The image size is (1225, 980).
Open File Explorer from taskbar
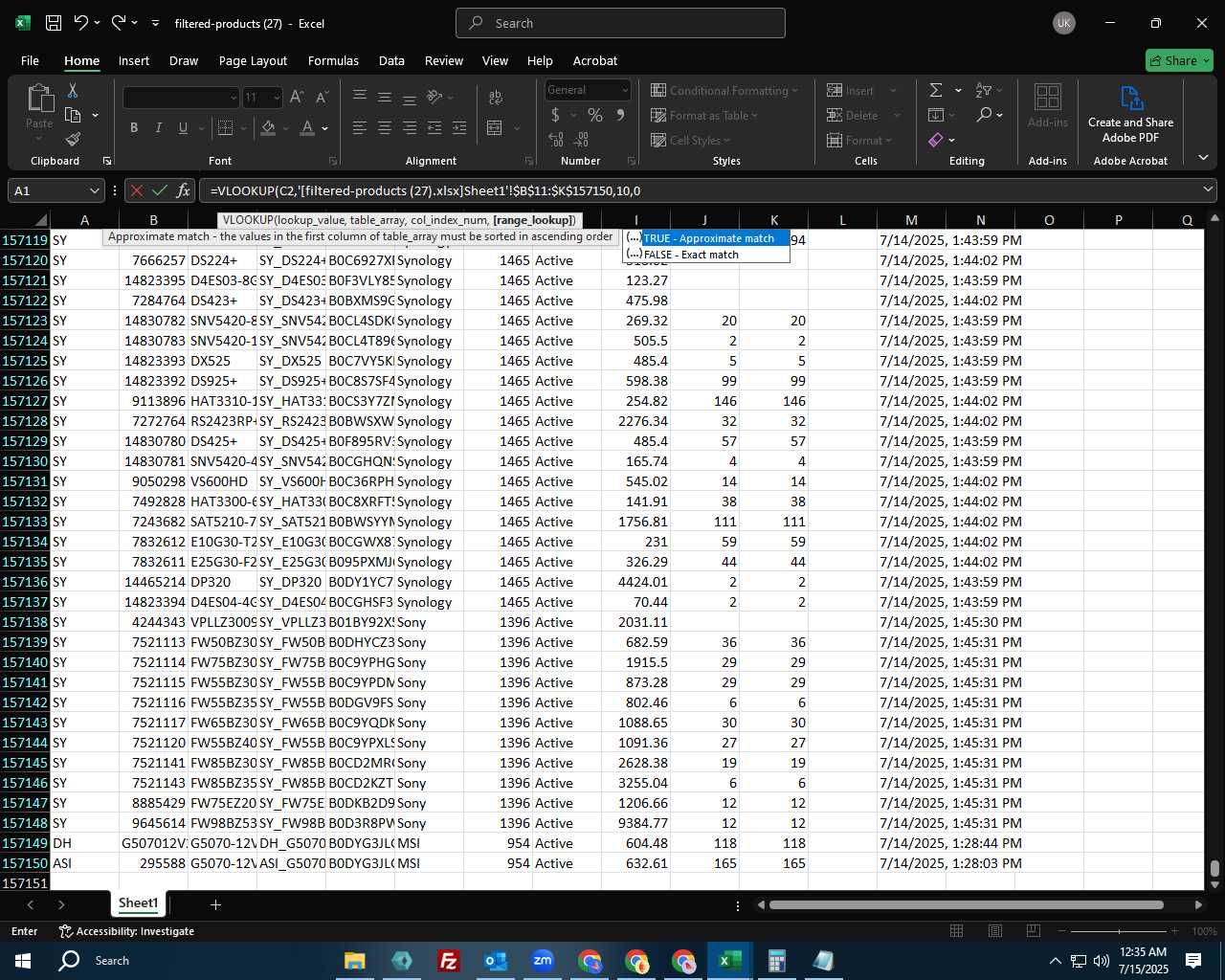pos(354,960)
